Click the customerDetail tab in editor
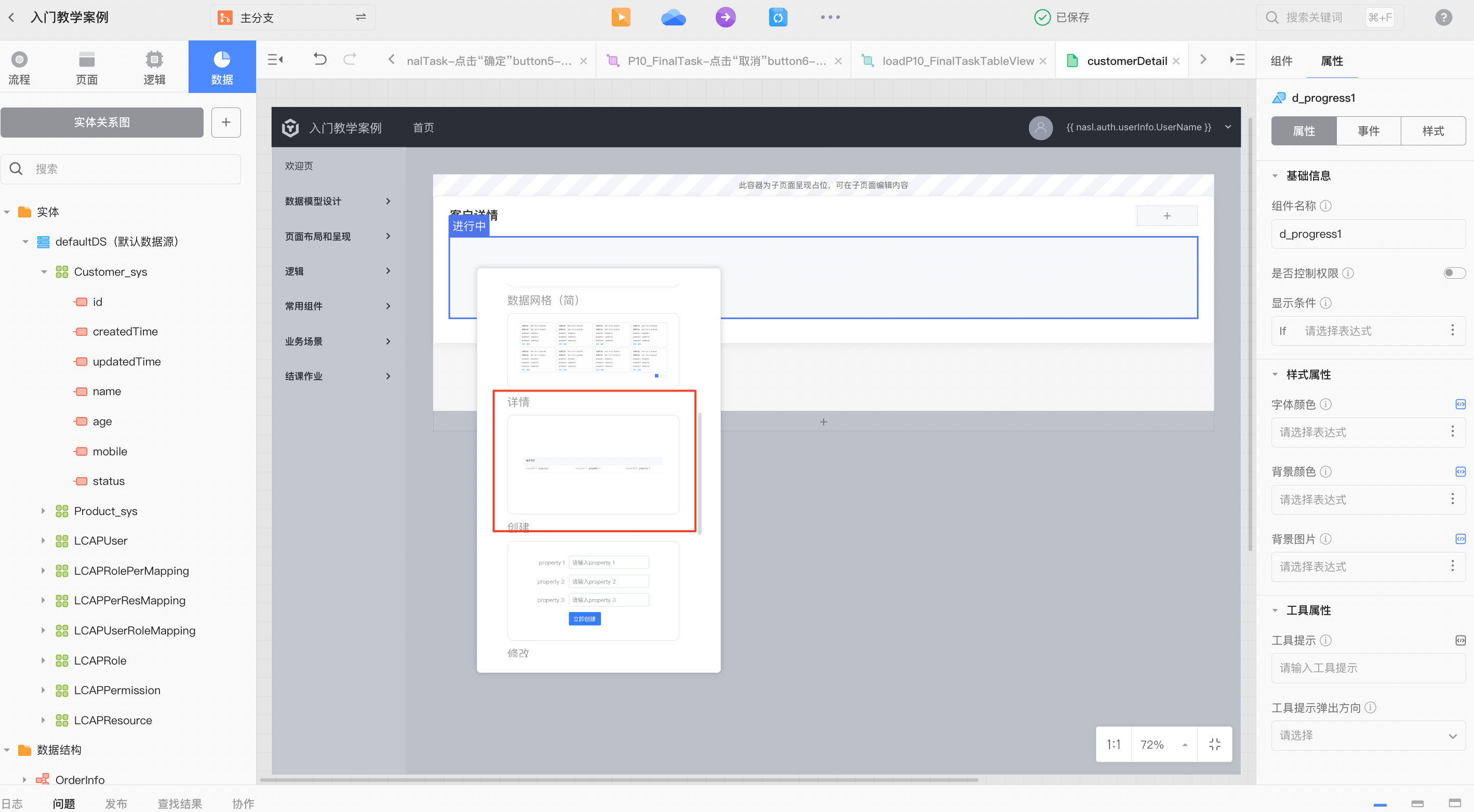The image size is (1474, 812). [x=1127, y=62]
